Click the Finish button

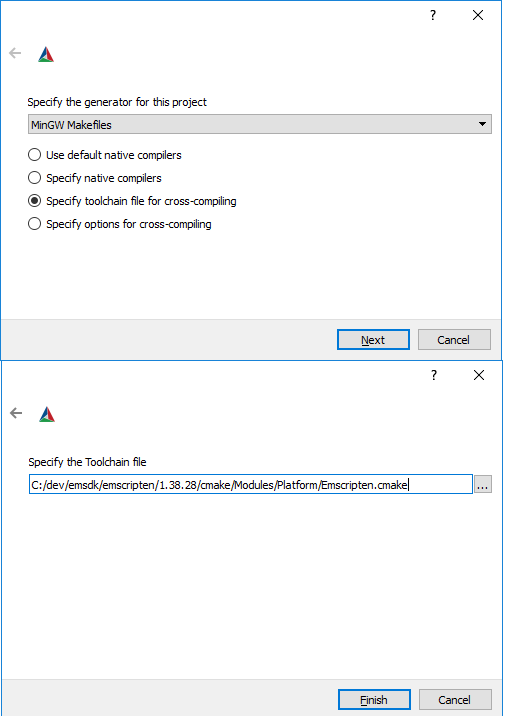374,700
